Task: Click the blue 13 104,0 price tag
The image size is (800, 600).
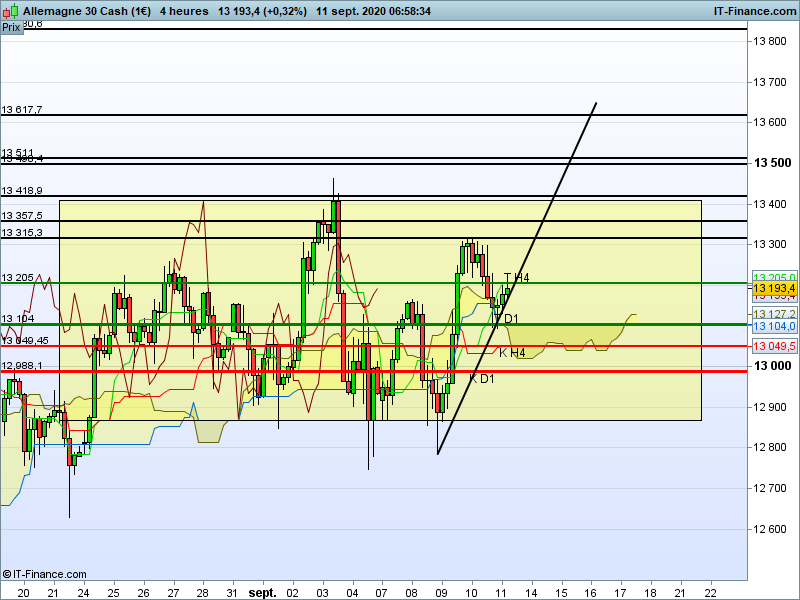Action: (774, 327)
